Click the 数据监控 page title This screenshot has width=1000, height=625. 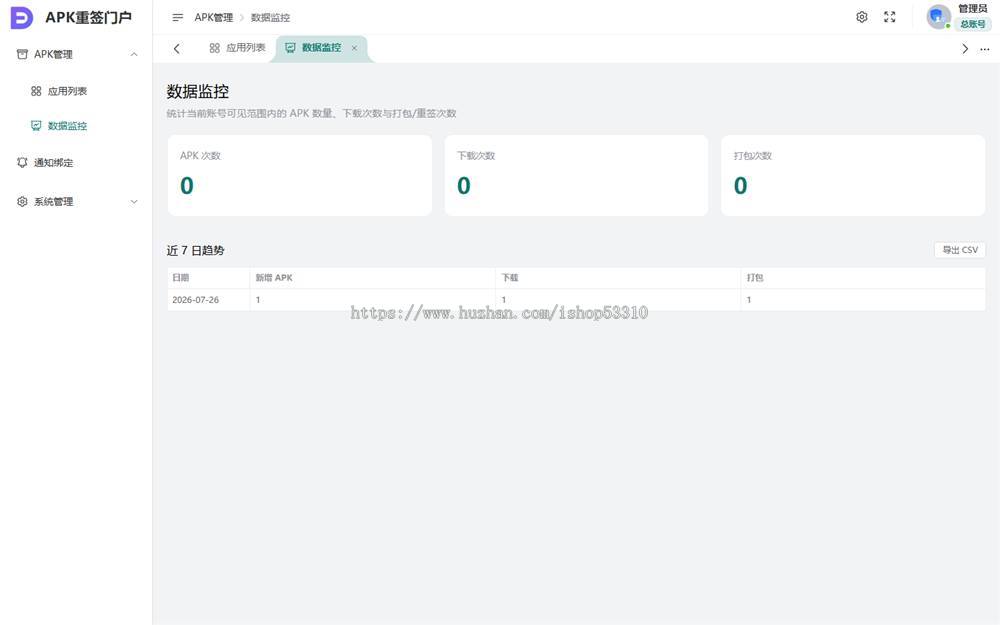coord(198,92)
